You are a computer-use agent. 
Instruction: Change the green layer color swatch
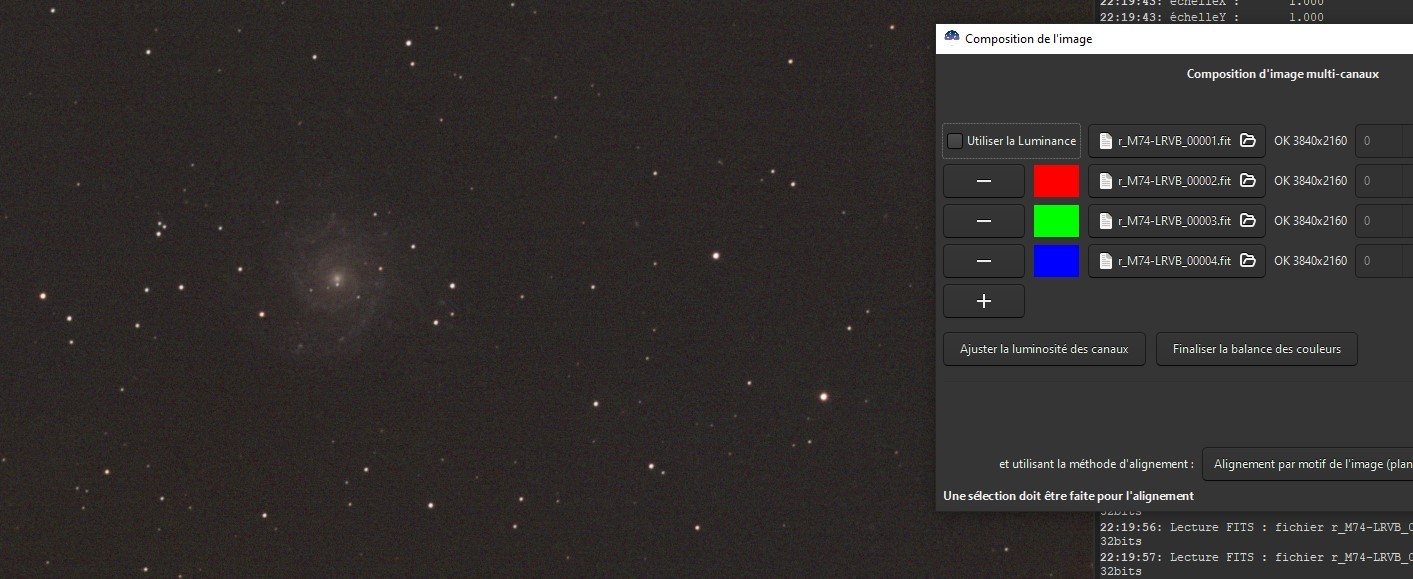1056,221
